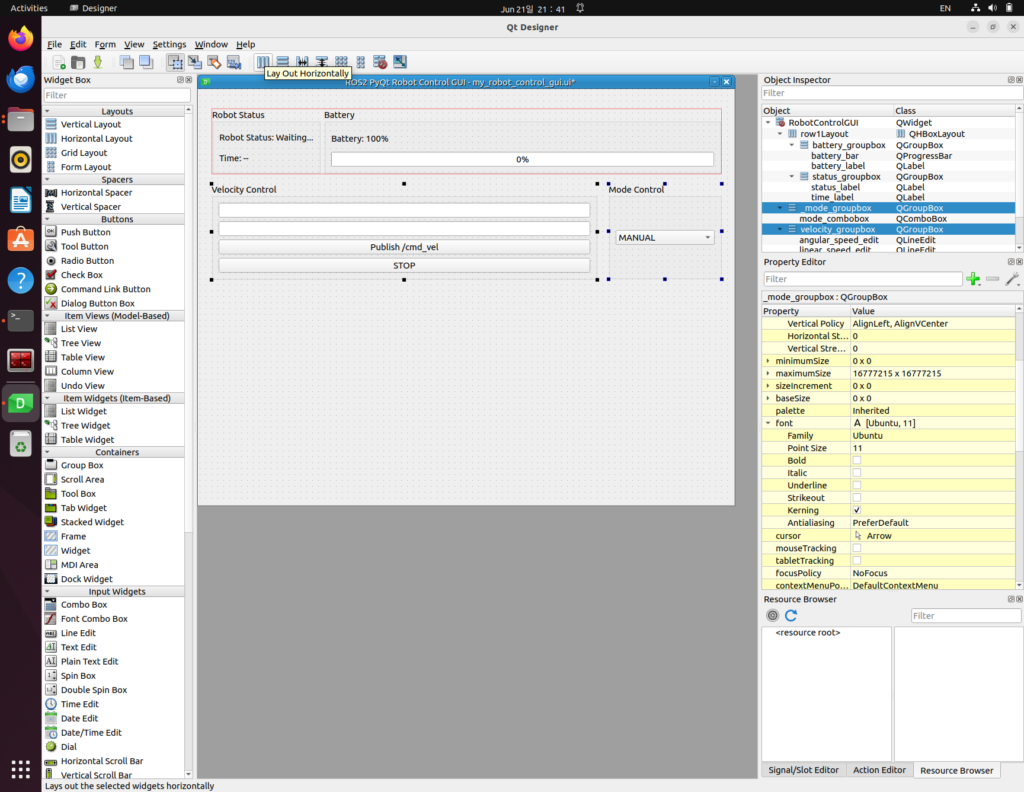Enable the tabletTracking checkbox
This screenshot has width=1024, height=792.
pyautogui.click(x=857, y=560)
